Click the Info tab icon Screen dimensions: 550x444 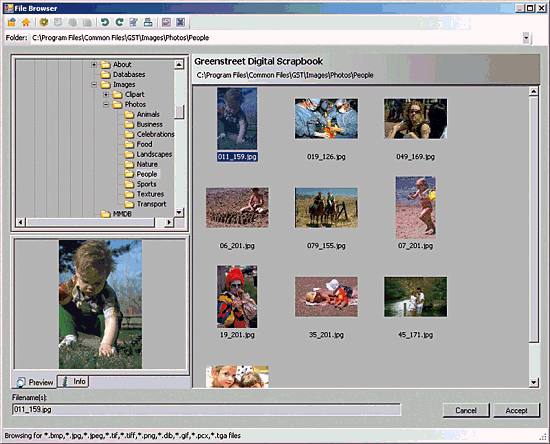tap(65, 381)
